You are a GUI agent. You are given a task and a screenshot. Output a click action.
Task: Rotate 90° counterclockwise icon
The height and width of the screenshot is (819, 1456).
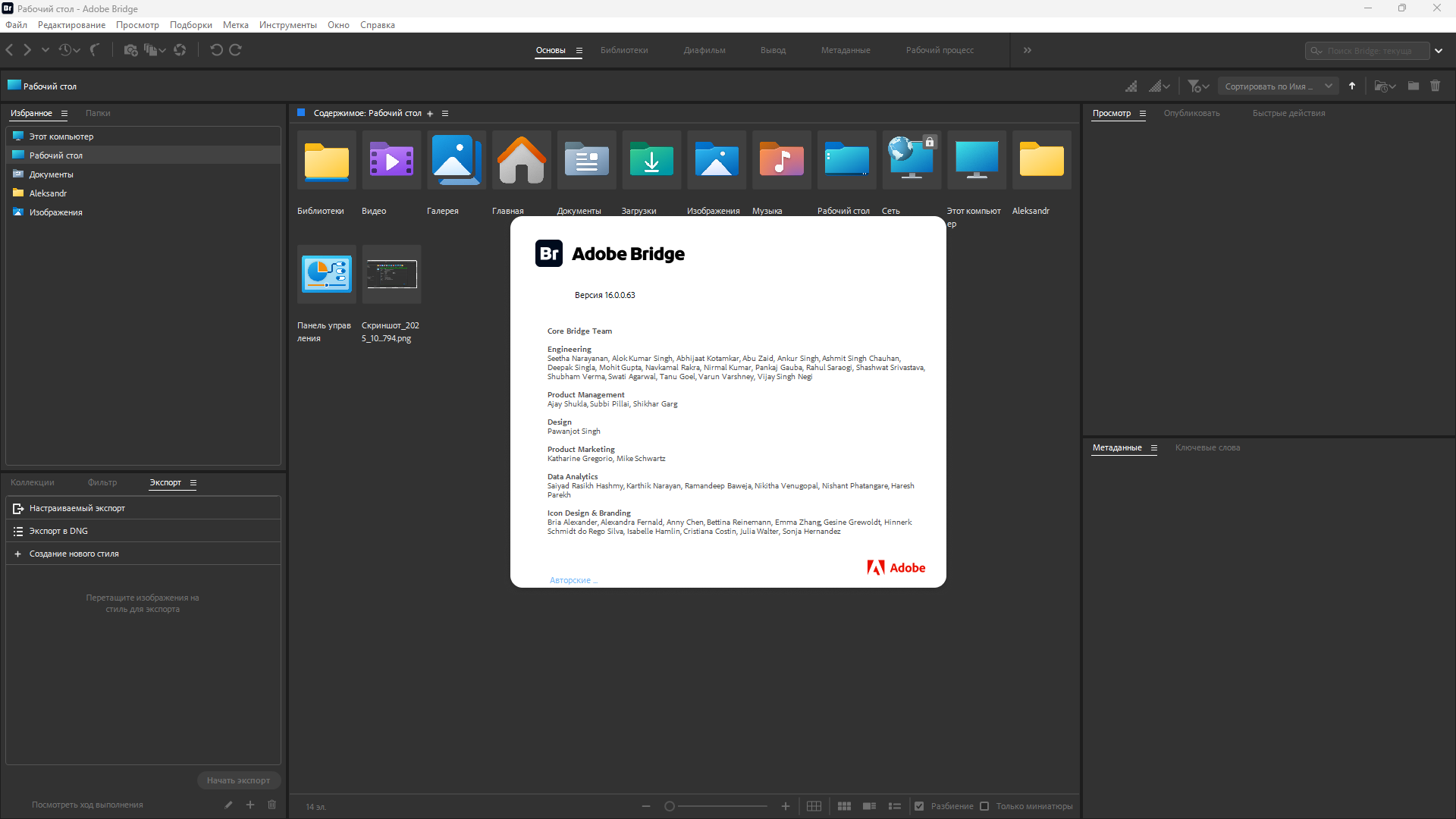pyautogui.click(x=216, y=50)
